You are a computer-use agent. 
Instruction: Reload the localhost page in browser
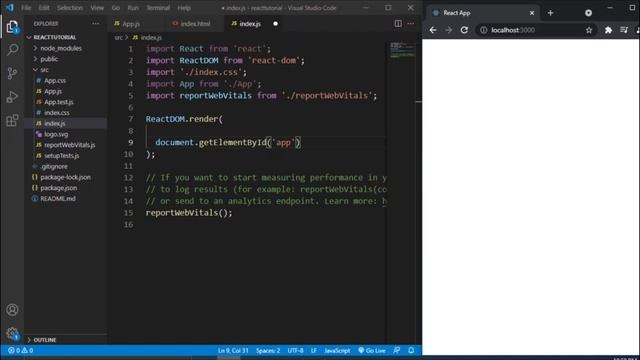(x=464, y=30)
